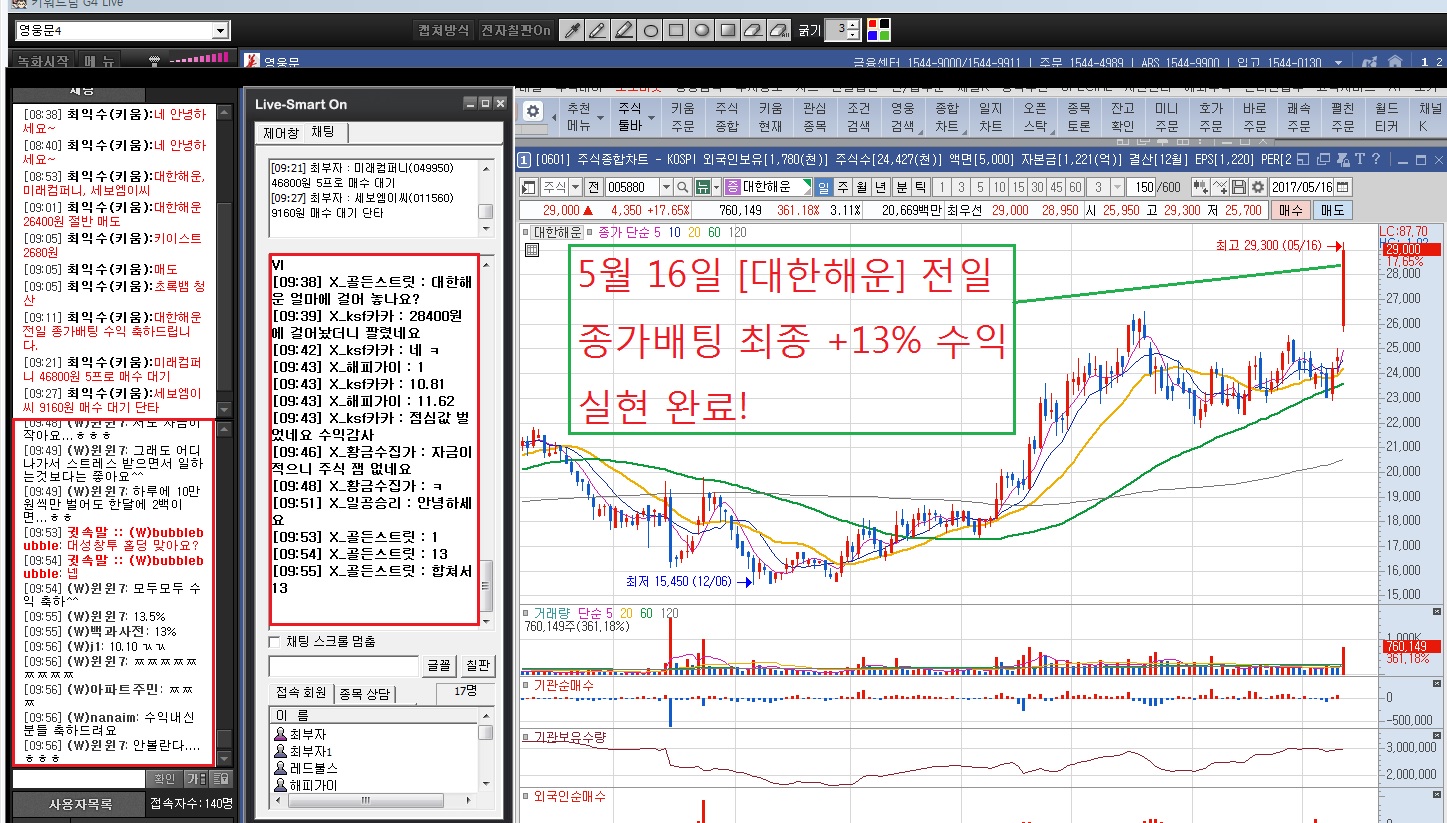The width and height of the screenshot is (1447, 823).
Task: Click the microphone icon near volume meter
Action: [x=154, y=61]
